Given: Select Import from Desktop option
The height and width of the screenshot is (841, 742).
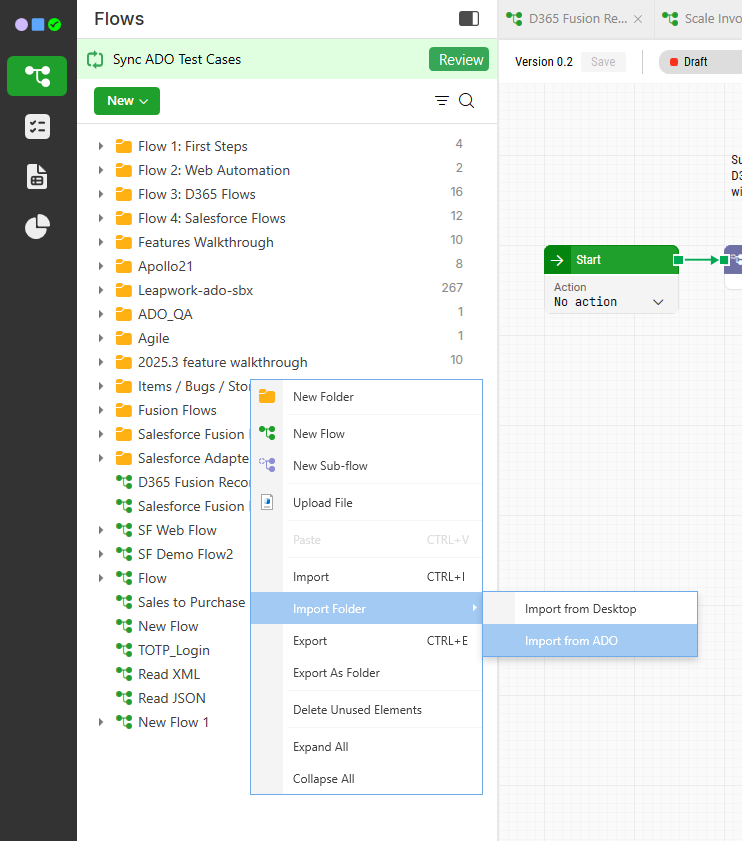Looking at the screenshot, I should (x=580, y=609).
